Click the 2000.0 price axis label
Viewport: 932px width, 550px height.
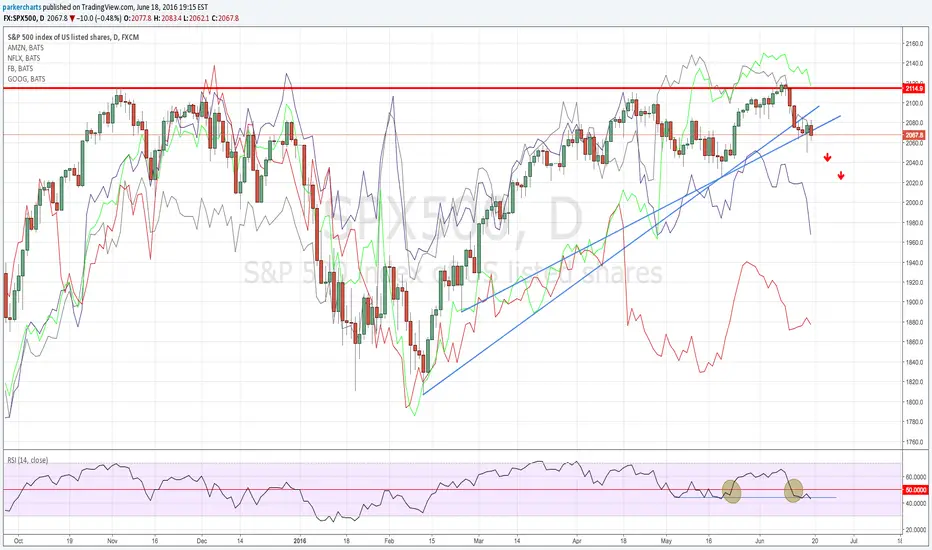click(914, 203)
